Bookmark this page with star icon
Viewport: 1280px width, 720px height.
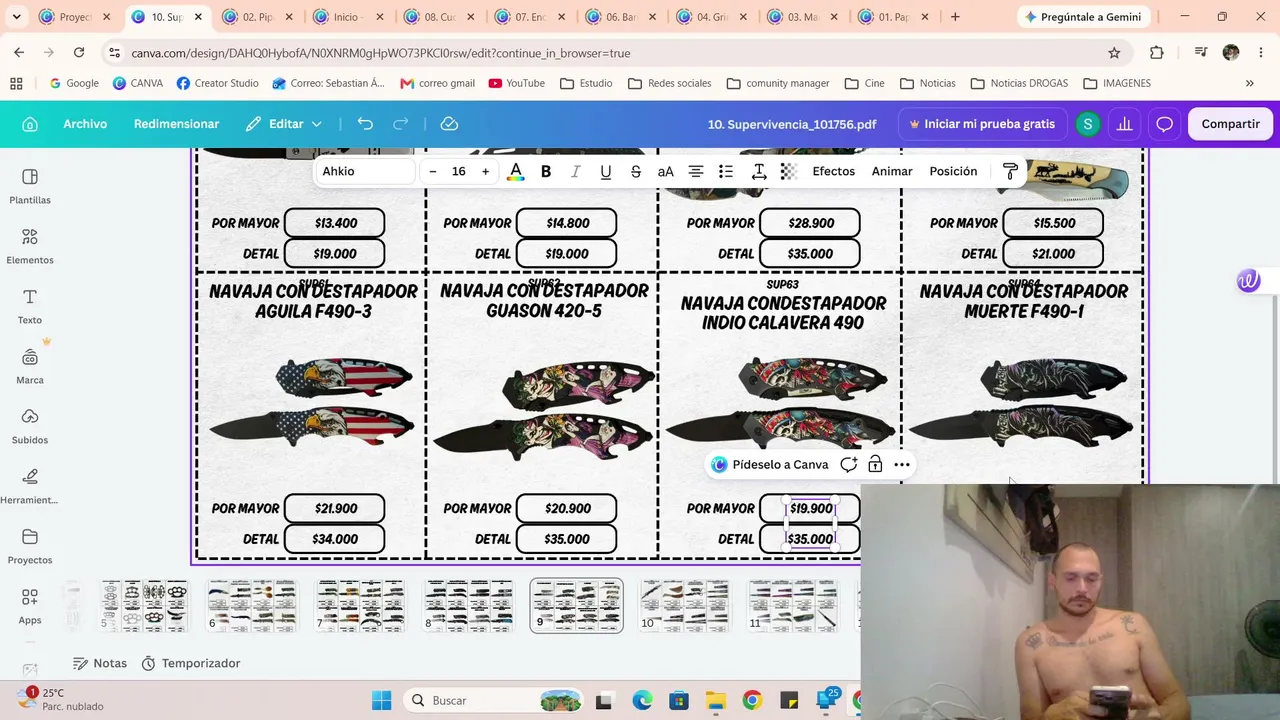tap(1114, 53)
